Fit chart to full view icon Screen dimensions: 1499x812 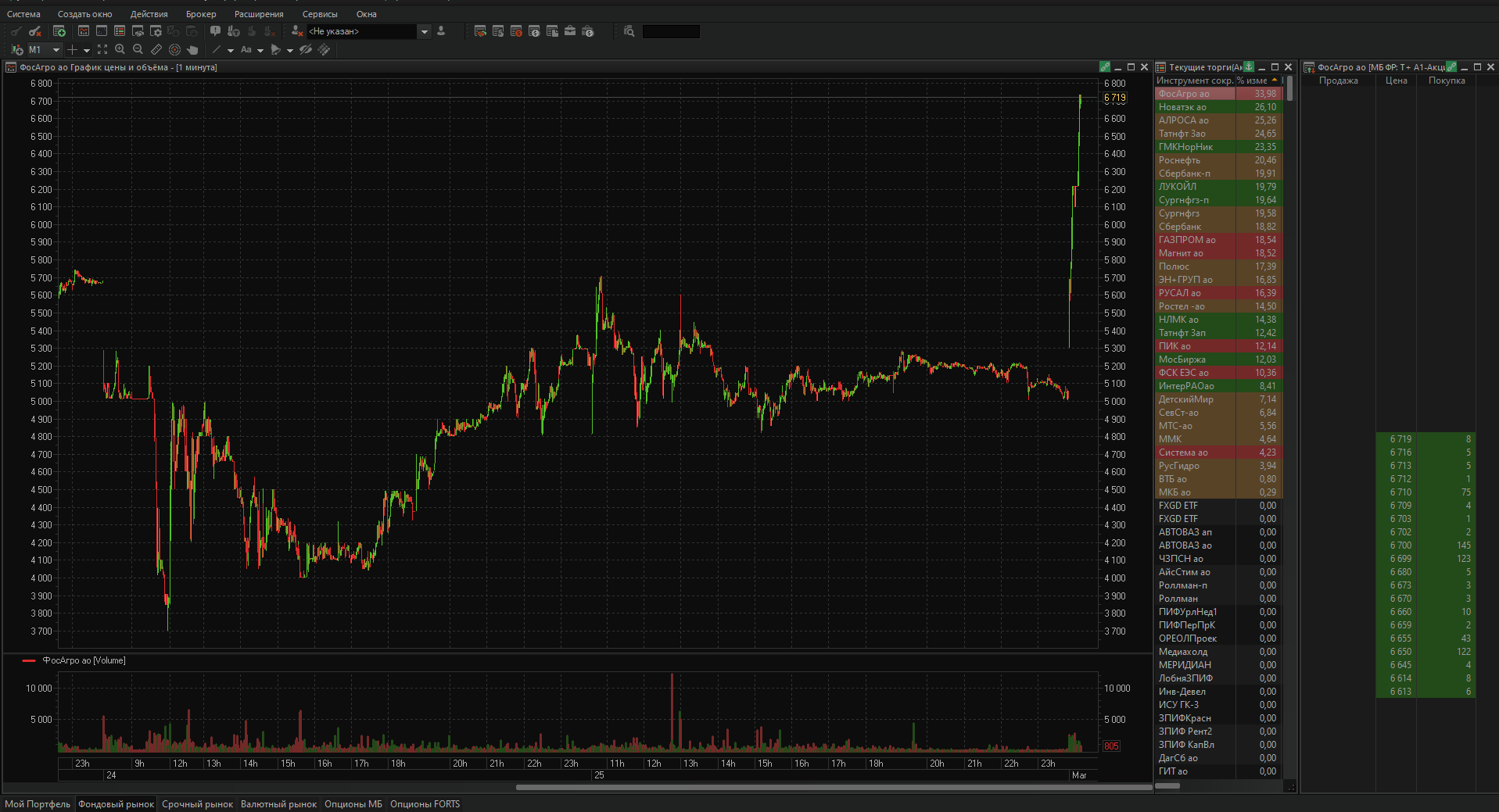coord(102,49)
